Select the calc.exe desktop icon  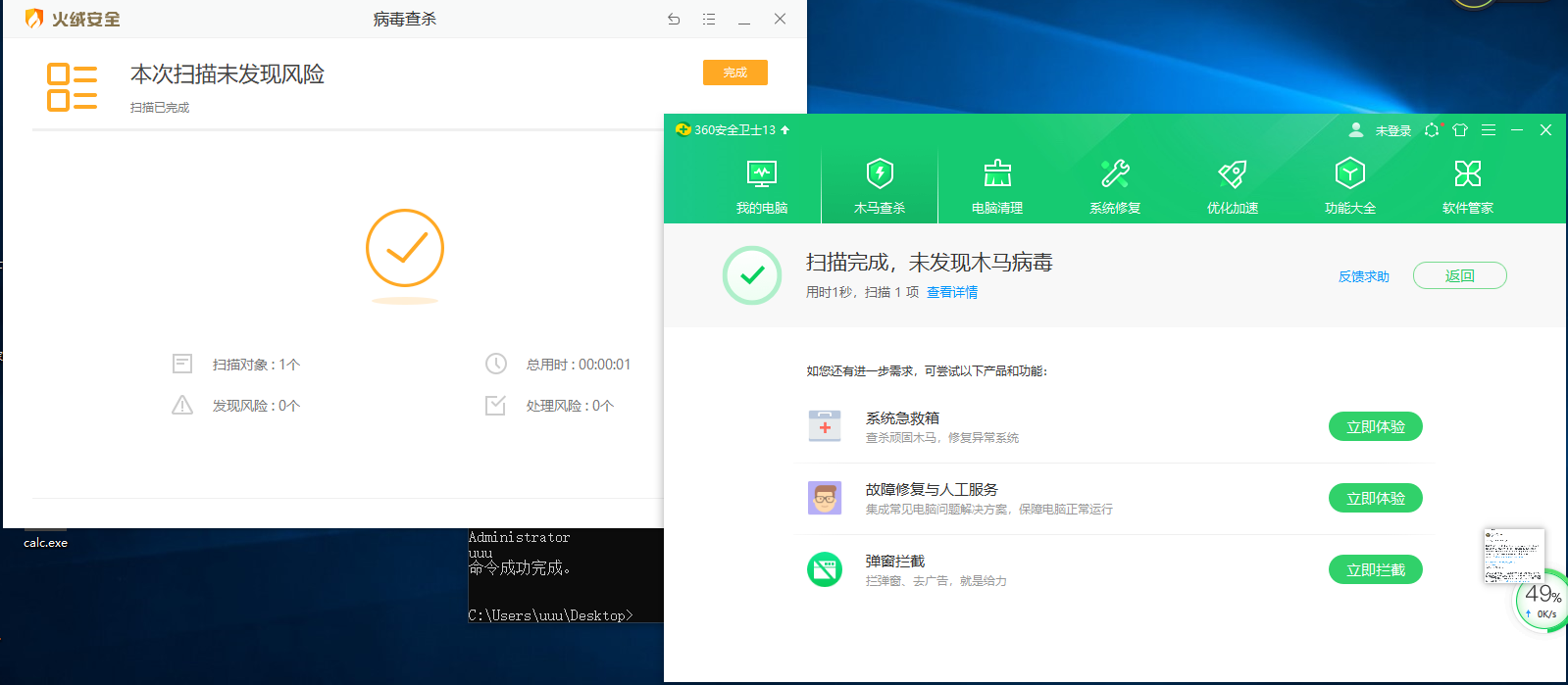[x=45, y=539]
